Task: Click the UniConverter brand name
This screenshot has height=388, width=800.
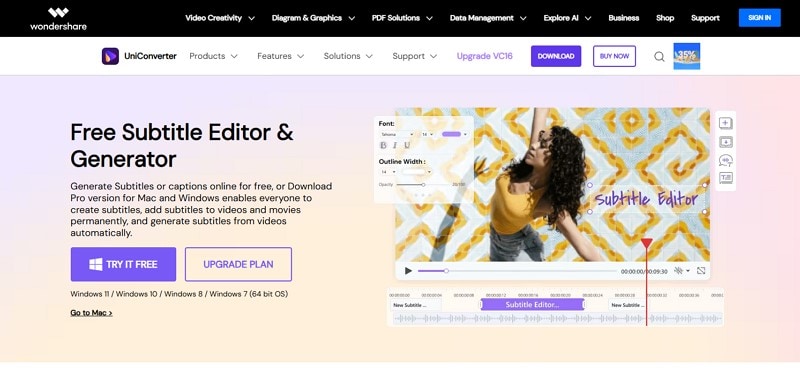Action: [x=151, y=56]
